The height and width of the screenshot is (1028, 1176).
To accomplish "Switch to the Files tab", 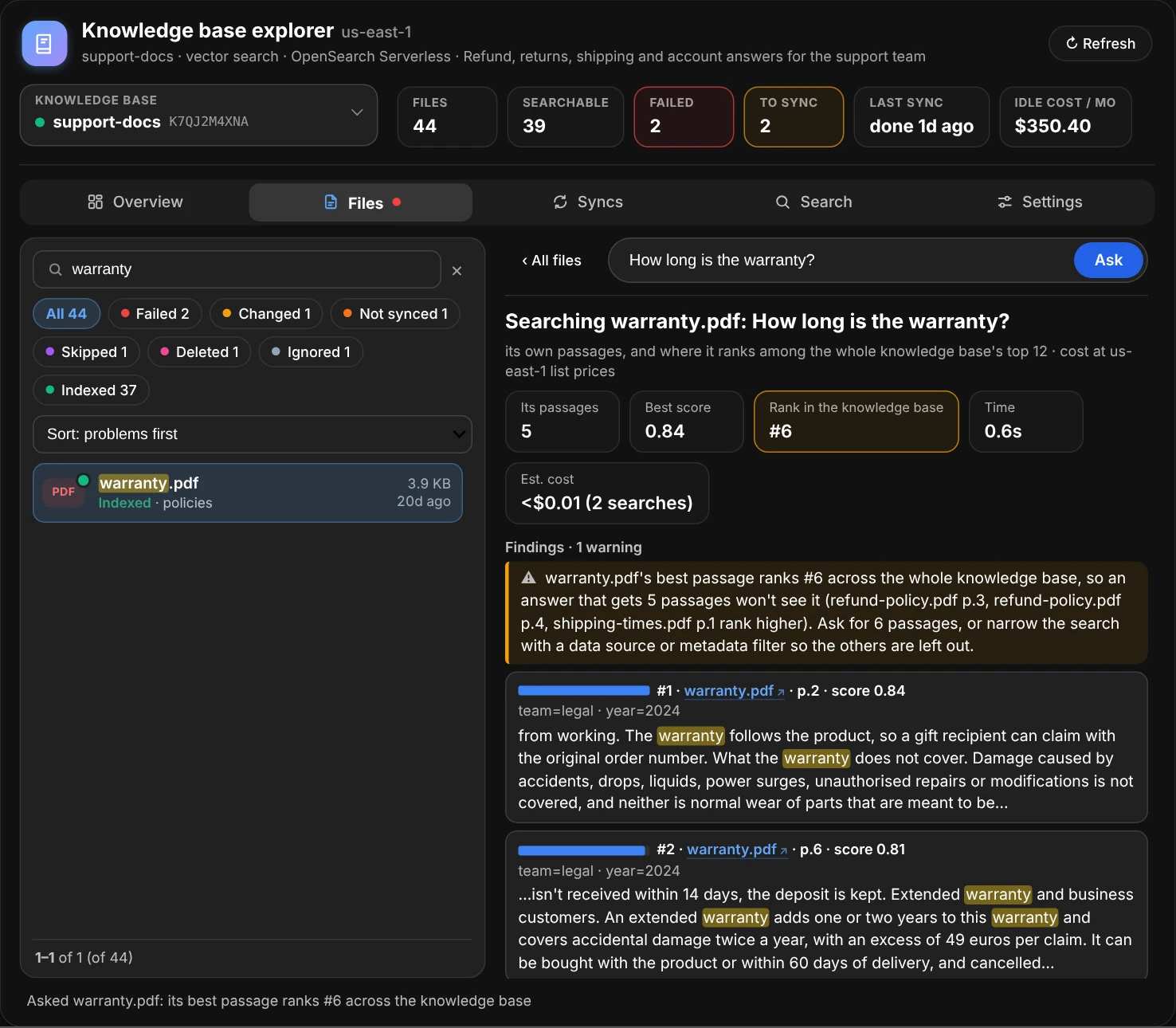I will tap(361, 202).
